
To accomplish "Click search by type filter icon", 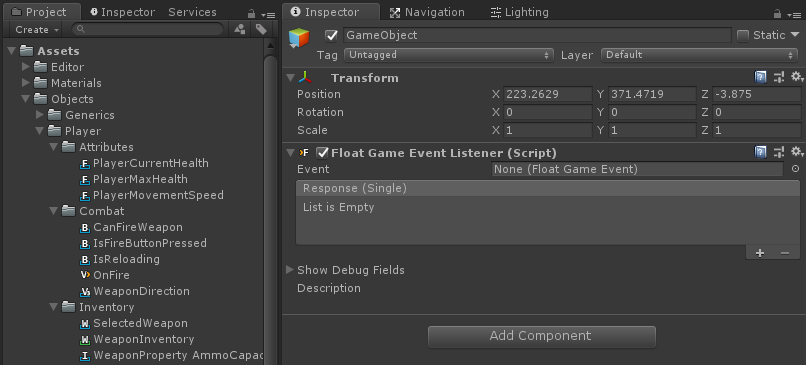I will (x=240, y=29).
